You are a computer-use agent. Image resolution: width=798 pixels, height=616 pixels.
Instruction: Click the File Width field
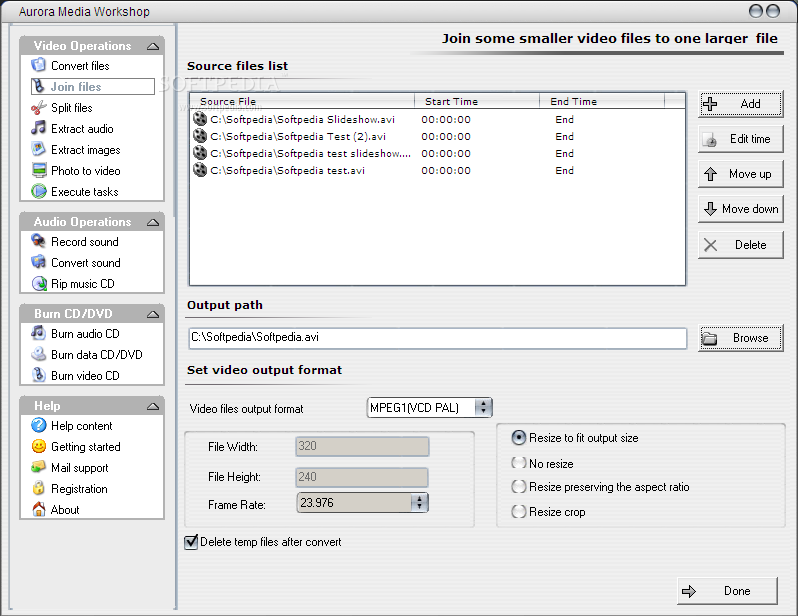pos(362,446)
